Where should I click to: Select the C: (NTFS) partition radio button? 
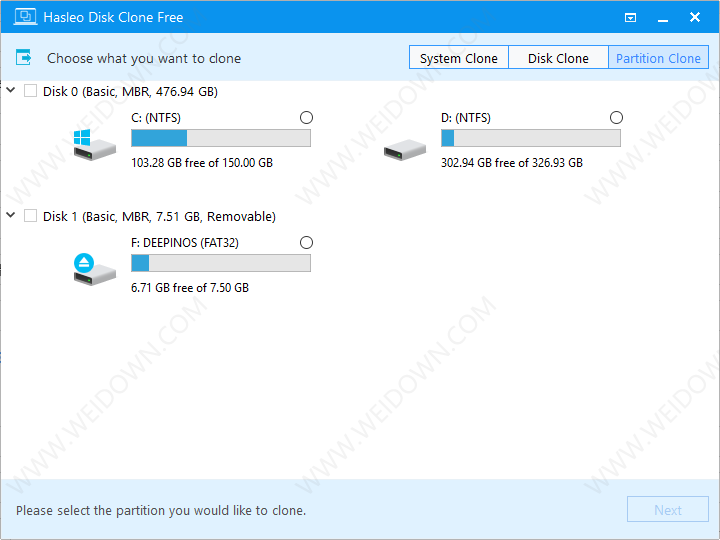click(x=306, y=118)
